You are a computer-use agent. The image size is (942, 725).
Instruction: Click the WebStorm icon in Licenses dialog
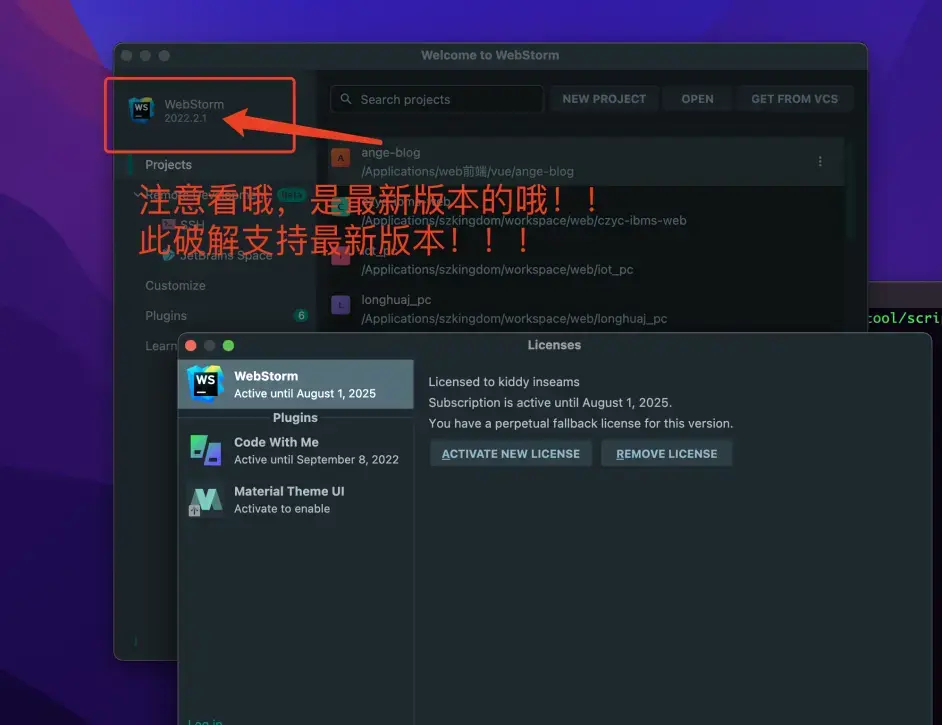[205, 383]
